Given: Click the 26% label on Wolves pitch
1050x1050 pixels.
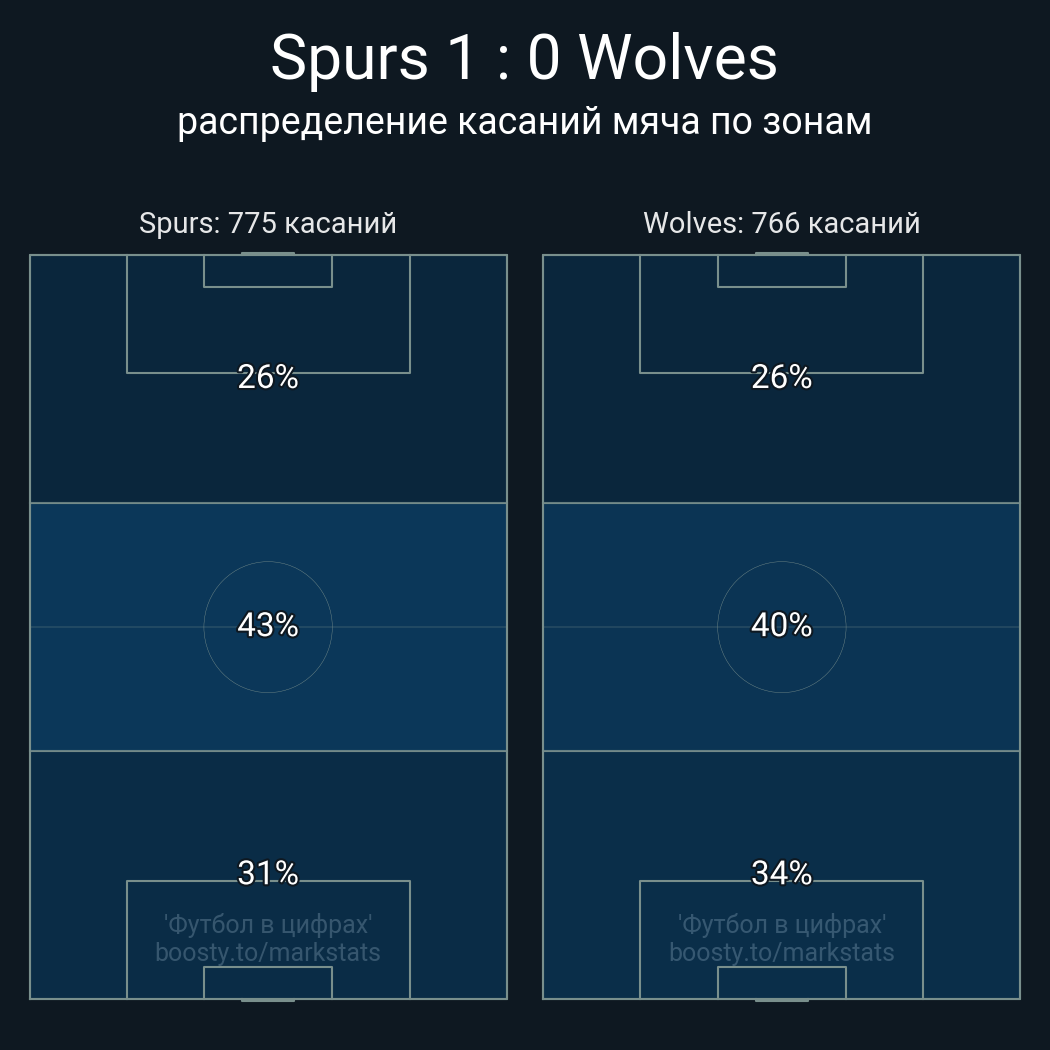Looking at the screenshot, I should click(x=781, y=377).
